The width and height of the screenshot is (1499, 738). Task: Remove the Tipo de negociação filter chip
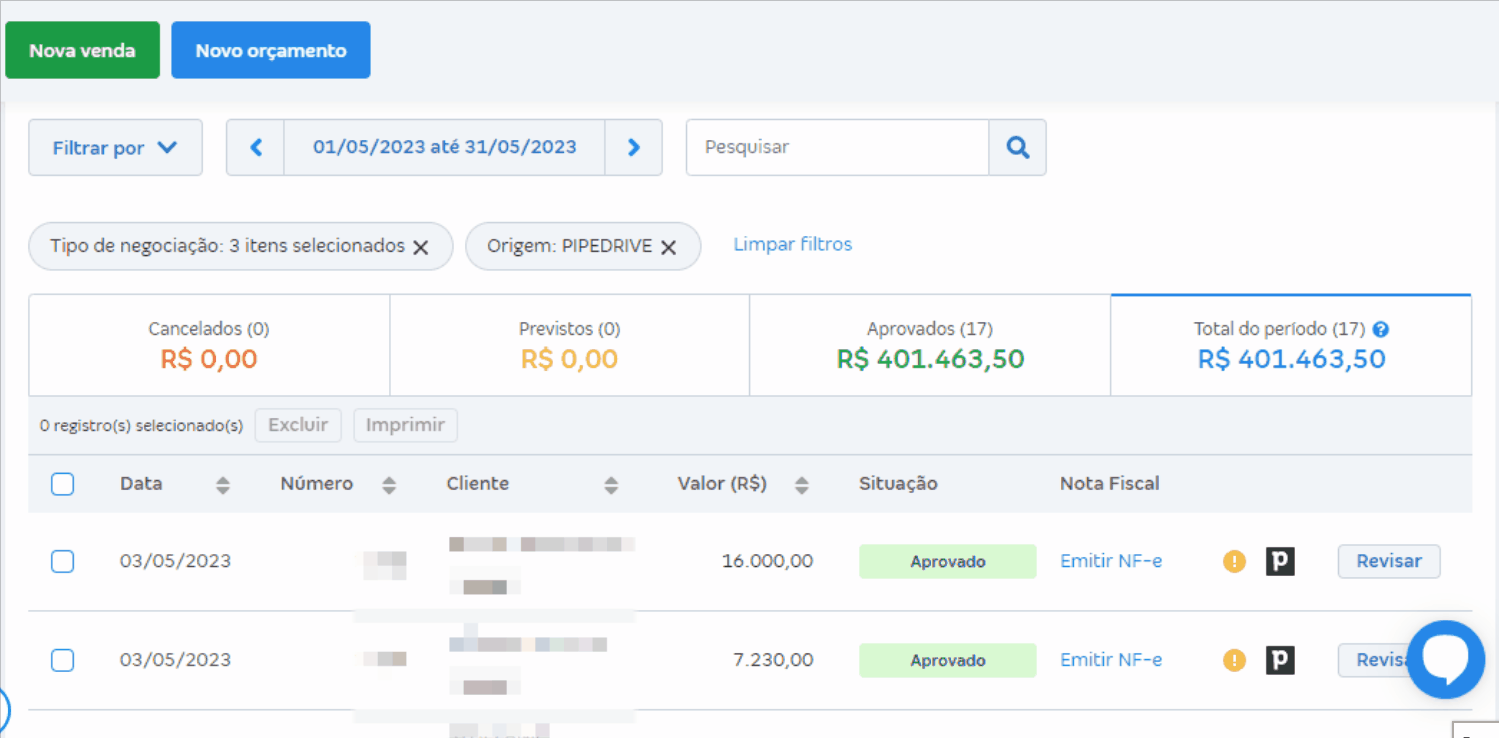tap(421, 247)
